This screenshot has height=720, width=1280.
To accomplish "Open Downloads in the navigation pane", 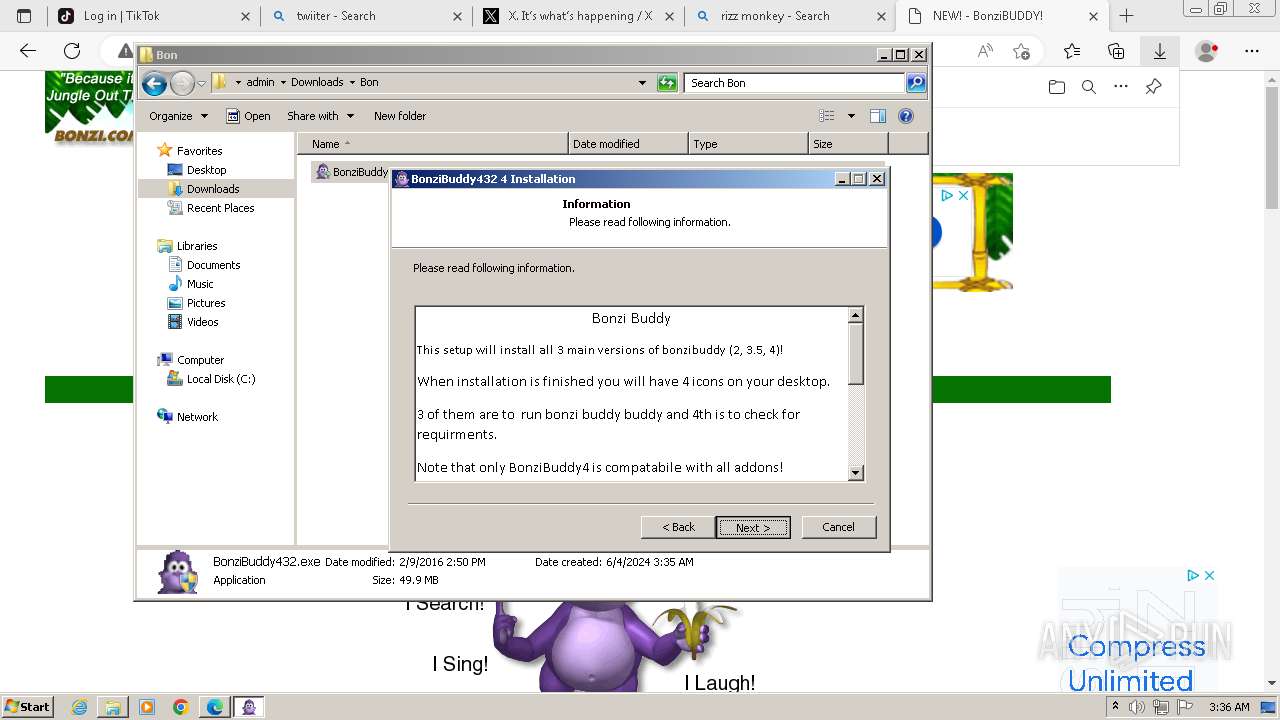I will coord(213,189).
